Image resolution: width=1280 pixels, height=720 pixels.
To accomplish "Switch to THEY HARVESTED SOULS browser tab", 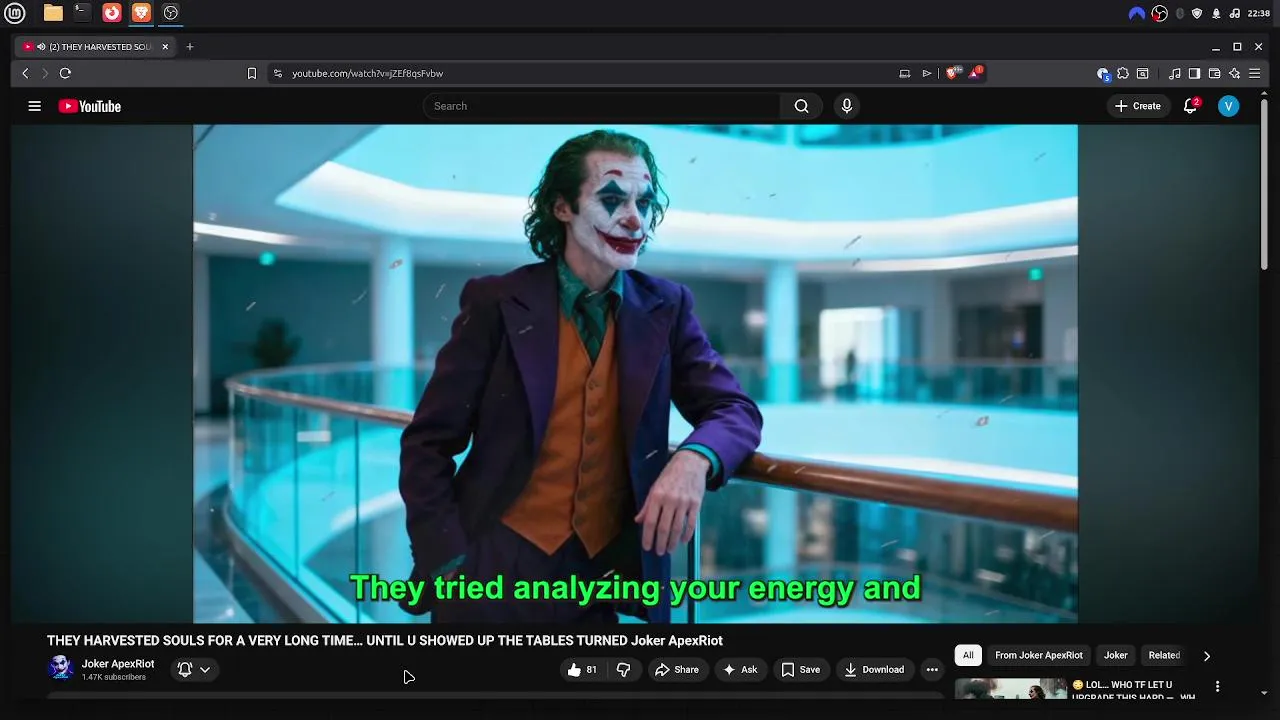I will point(97,47).
